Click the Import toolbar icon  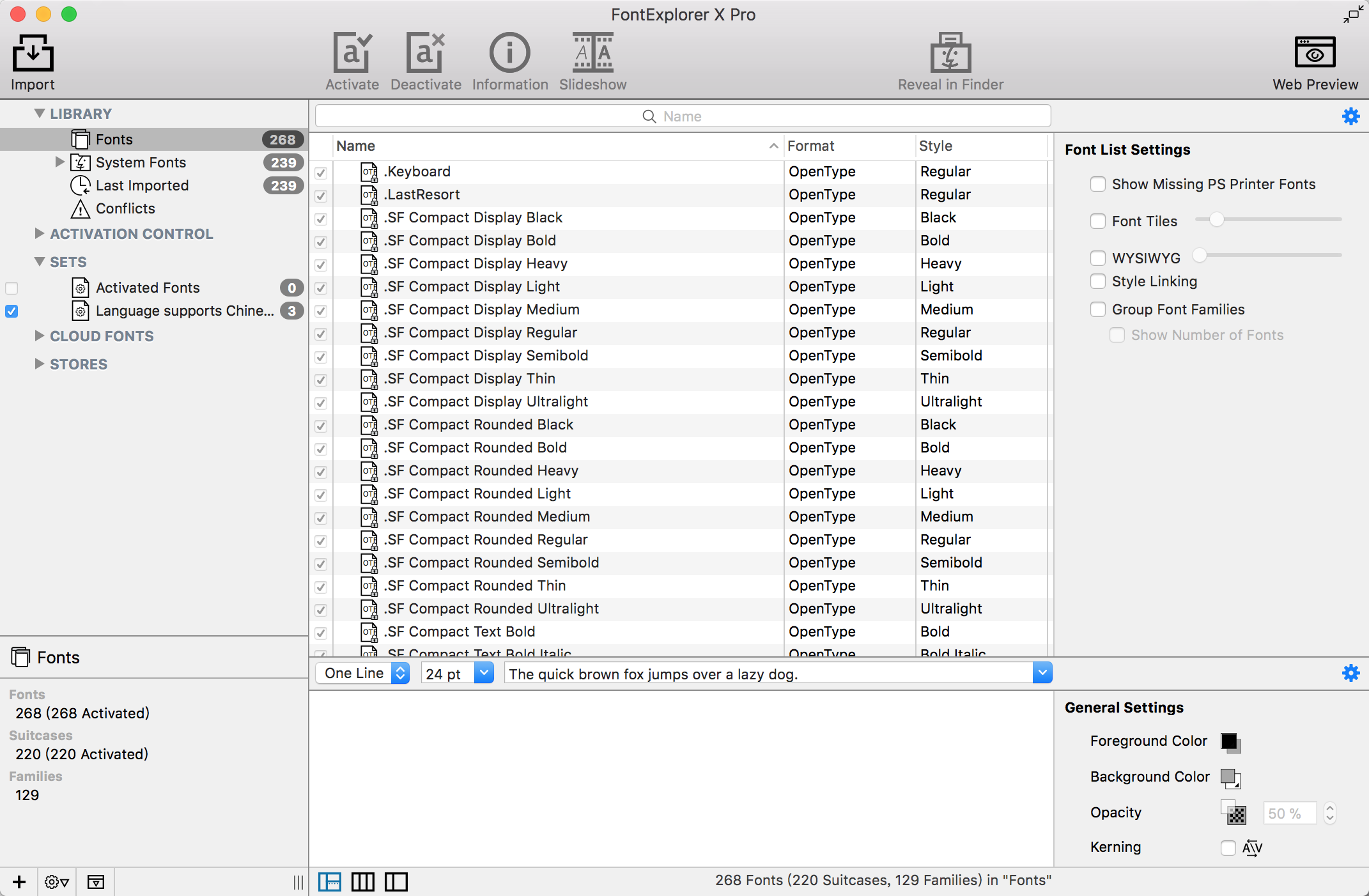point(33,53)
